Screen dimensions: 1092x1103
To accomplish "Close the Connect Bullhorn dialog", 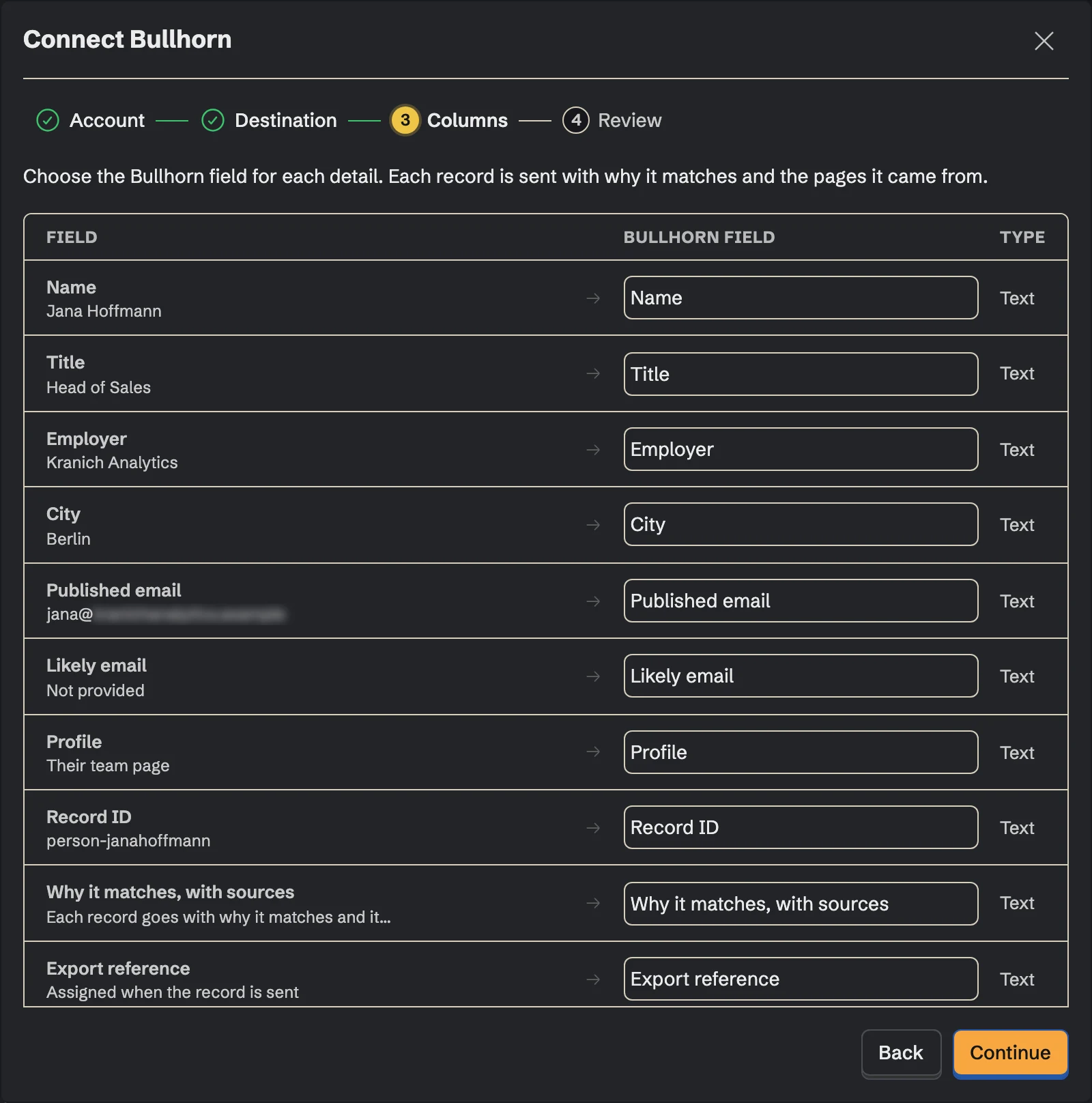I will 1044,41.
